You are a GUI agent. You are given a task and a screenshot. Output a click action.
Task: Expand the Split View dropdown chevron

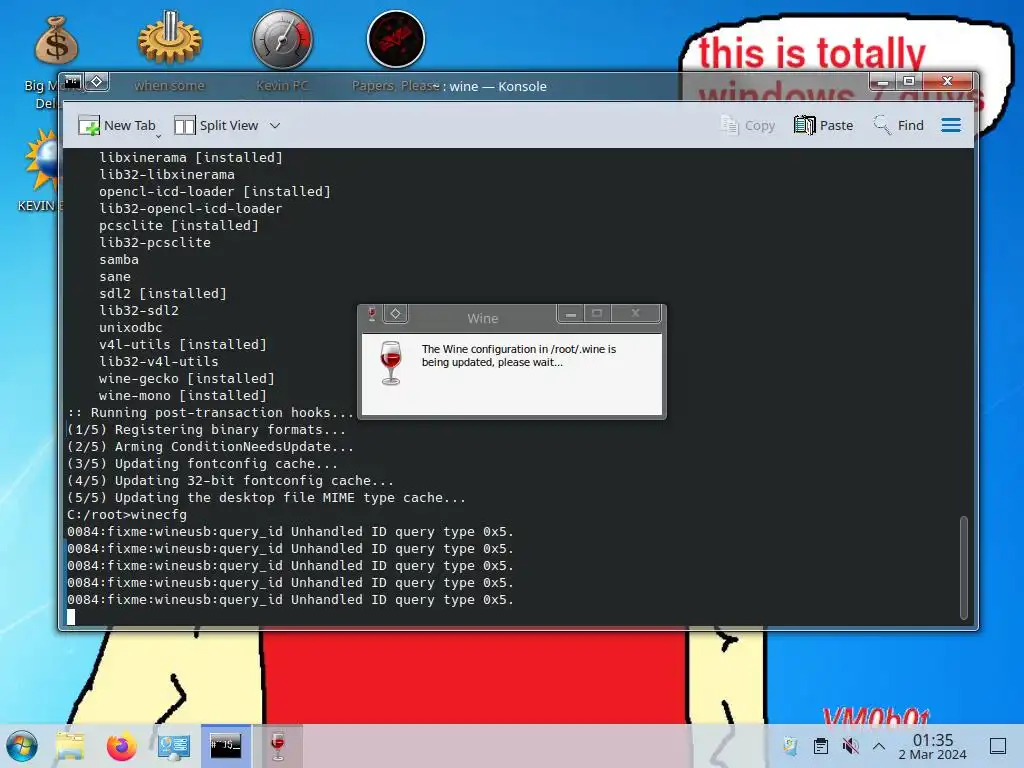[x=275, y=125]
